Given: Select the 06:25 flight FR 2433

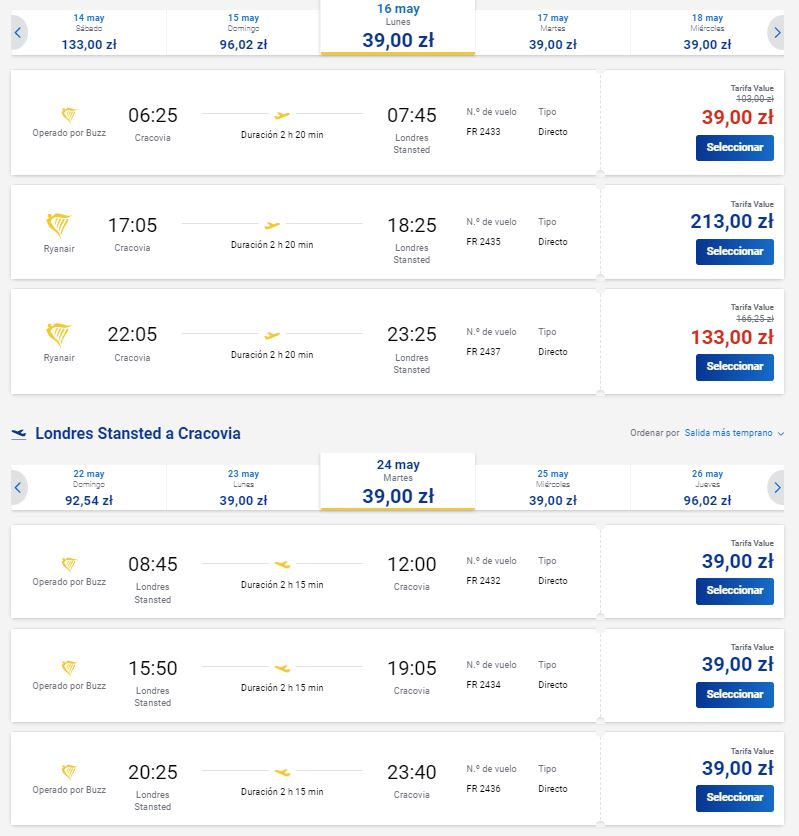Looking at the screenshot, I should point(735,148).
